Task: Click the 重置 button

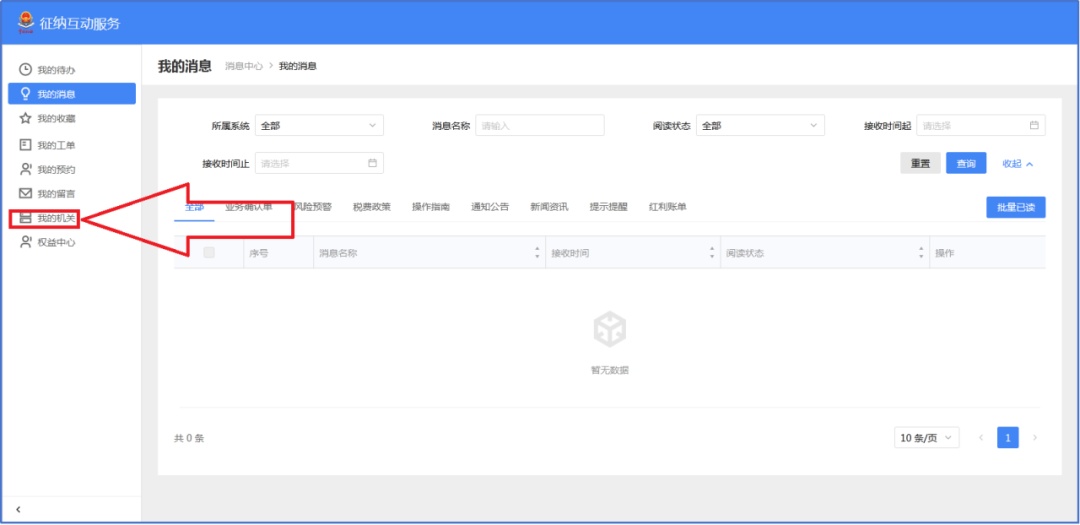Action: [x=920, y=164]
